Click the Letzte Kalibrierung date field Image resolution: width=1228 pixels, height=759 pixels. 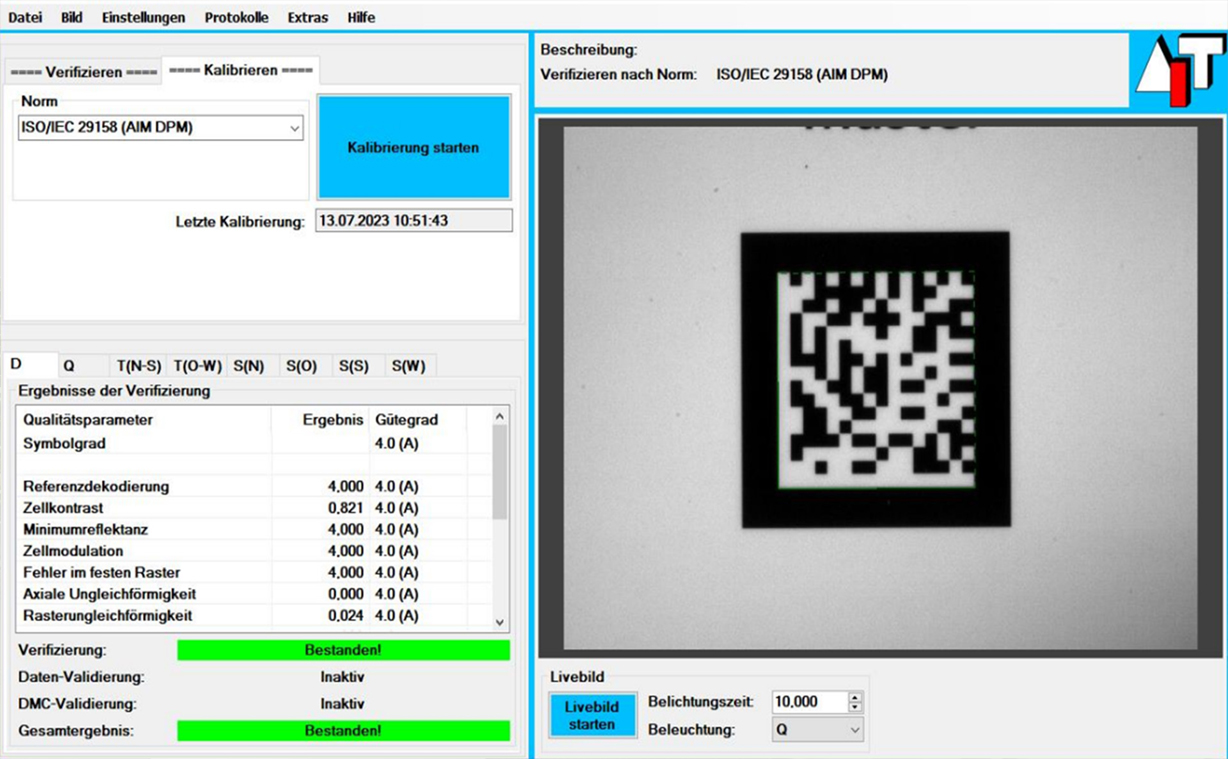413,221
